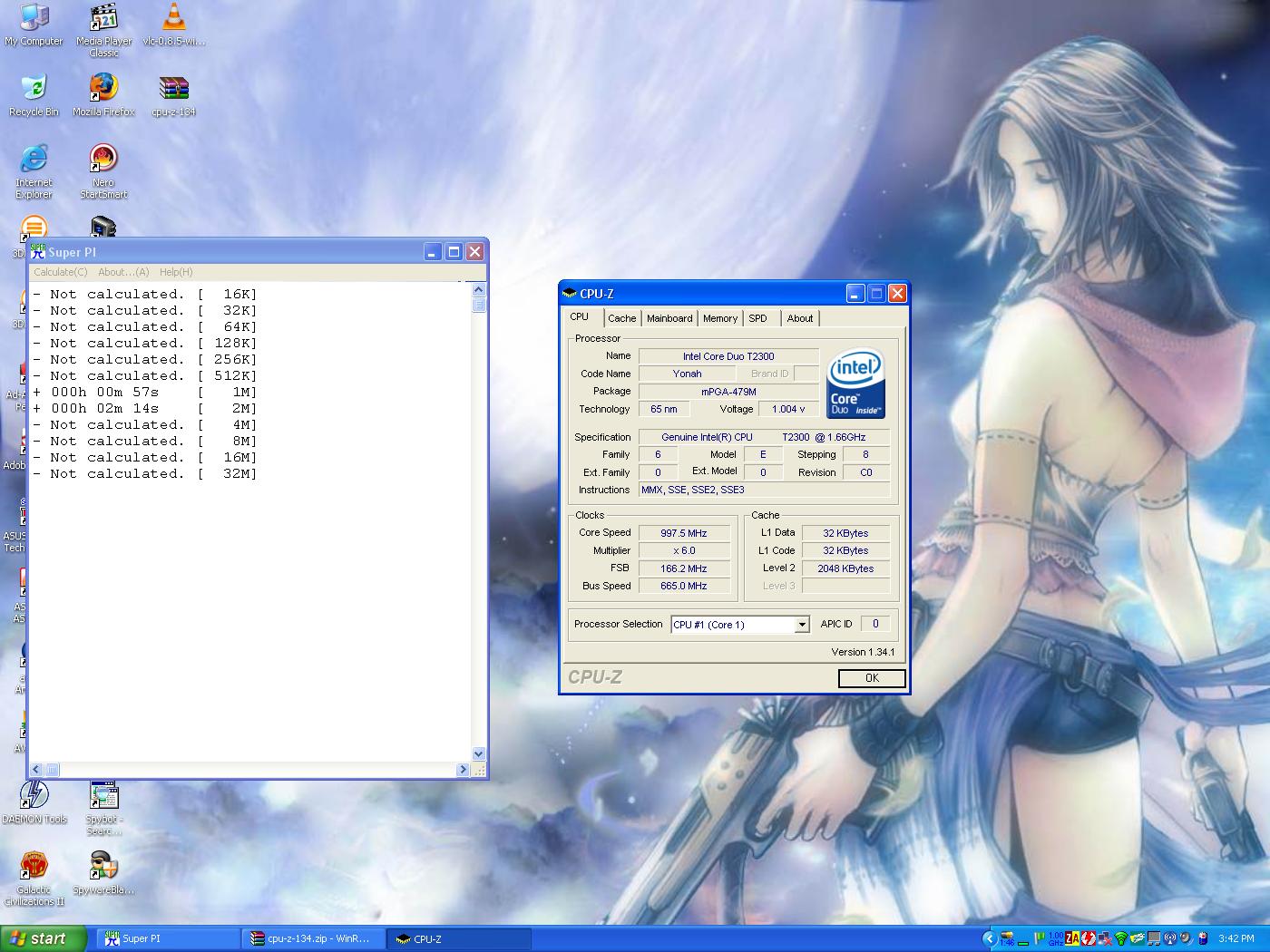Screen dimensions: 1270x952
Task: Launch Nero StartSmart shortcut
Action: (104, 171)
